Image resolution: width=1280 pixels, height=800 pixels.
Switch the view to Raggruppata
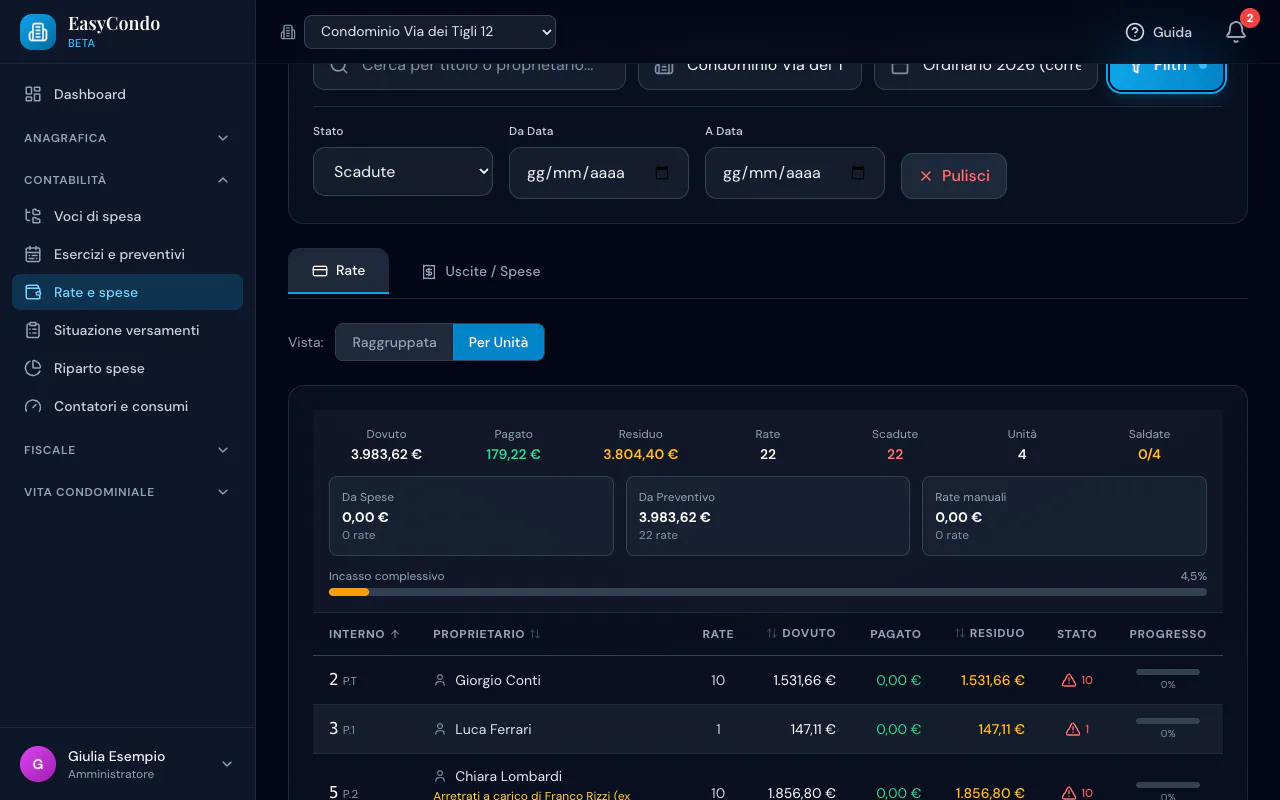[x=394, y=342]
